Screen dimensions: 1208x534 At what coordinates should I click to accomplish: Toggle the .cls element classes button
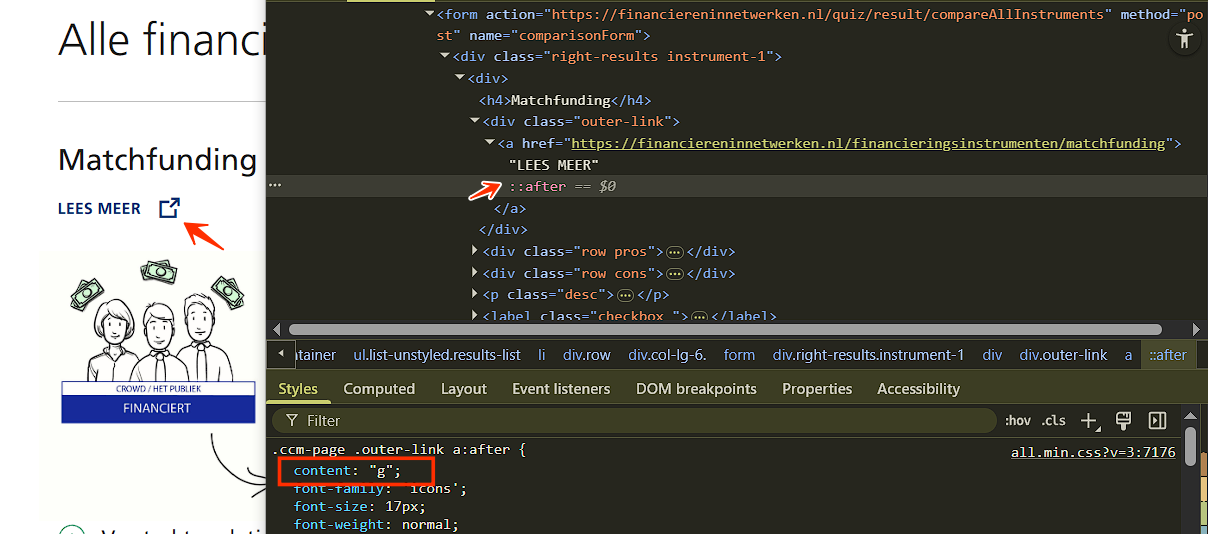click(x=1053, y=421)
